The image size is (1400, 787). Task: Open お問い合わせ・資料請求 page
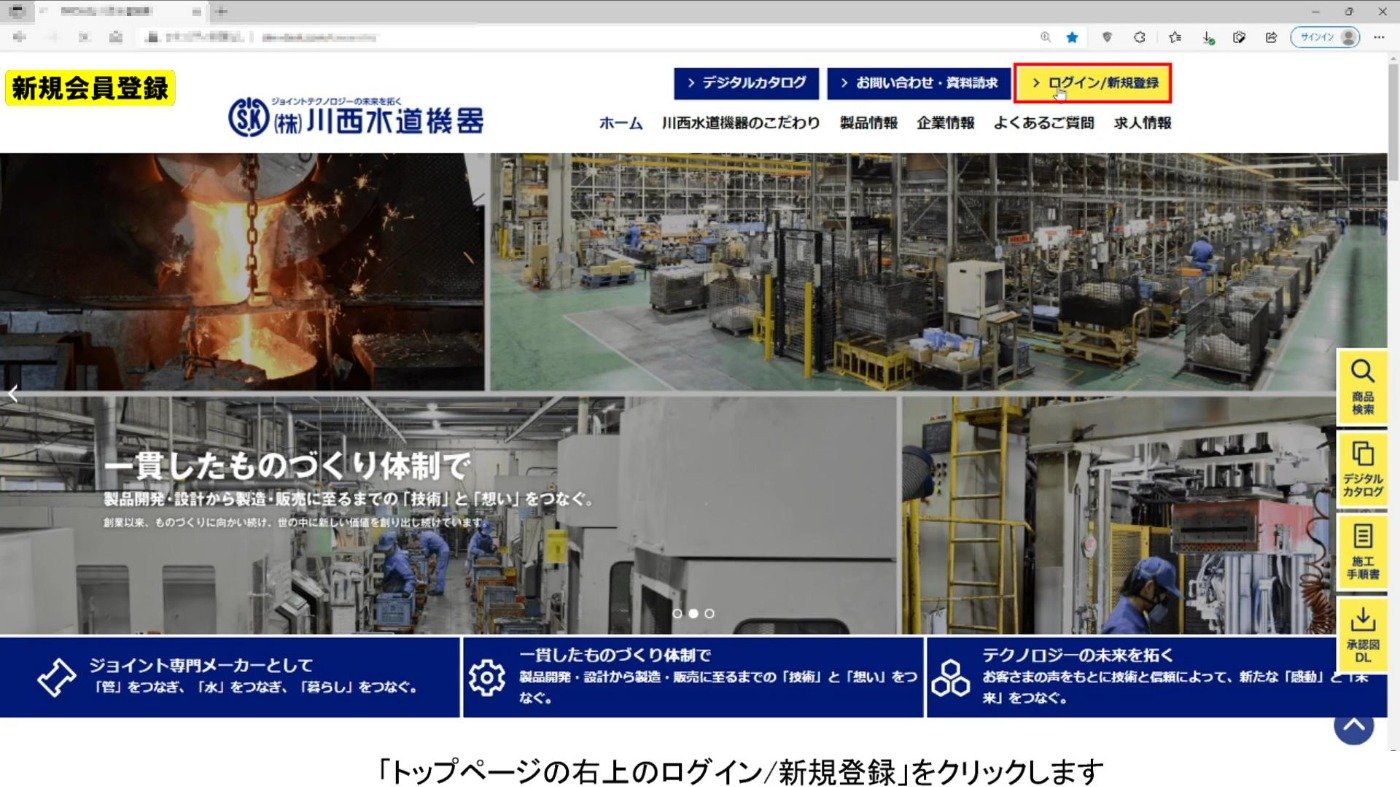pyautogui.click(x=918, y=83)
